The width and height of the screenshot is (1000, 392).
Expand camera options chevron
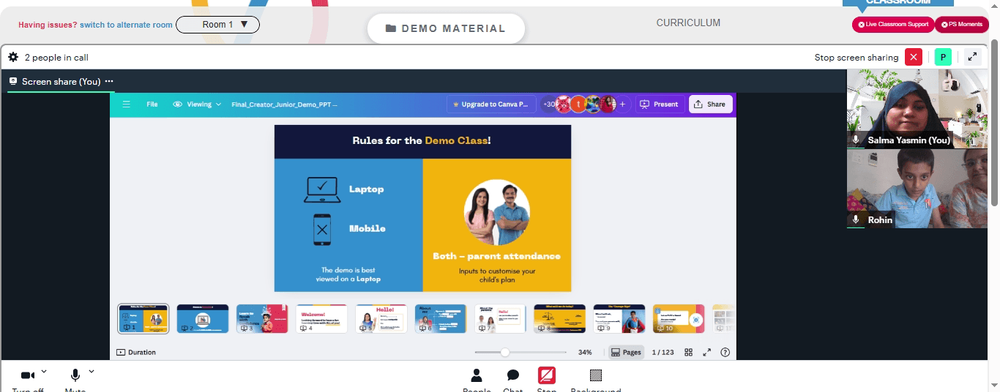tap(44, 371)
